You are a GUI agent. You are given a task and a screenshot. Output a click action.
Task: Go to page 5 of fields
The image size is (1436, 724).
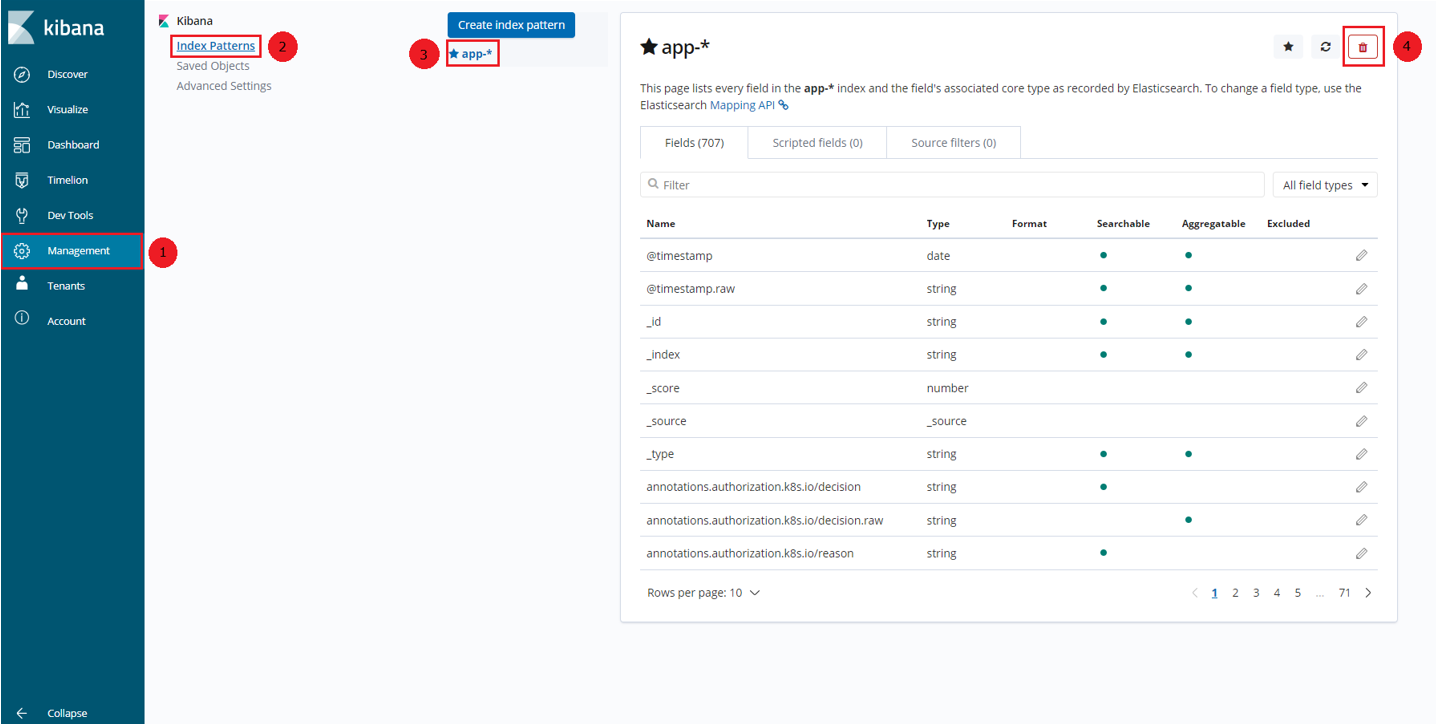coord(1298,593)
